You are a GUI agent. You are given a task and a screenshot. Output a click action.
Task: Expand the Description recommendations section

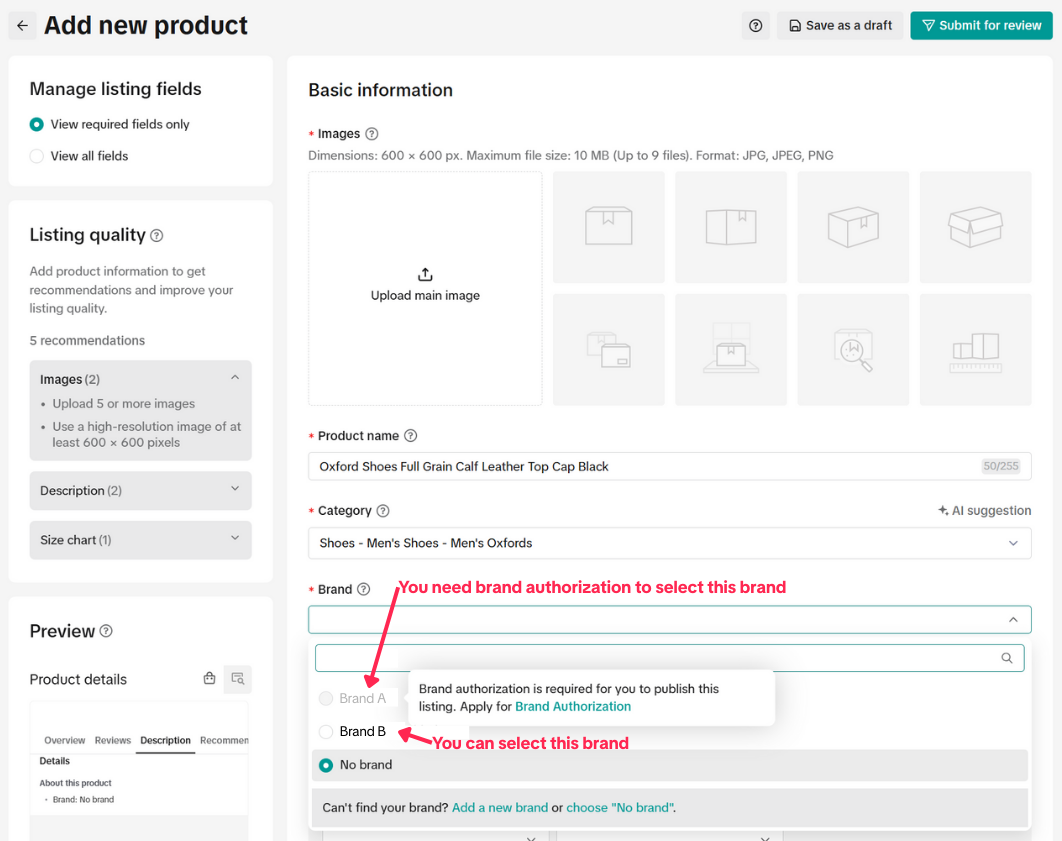tap(140, 491)
